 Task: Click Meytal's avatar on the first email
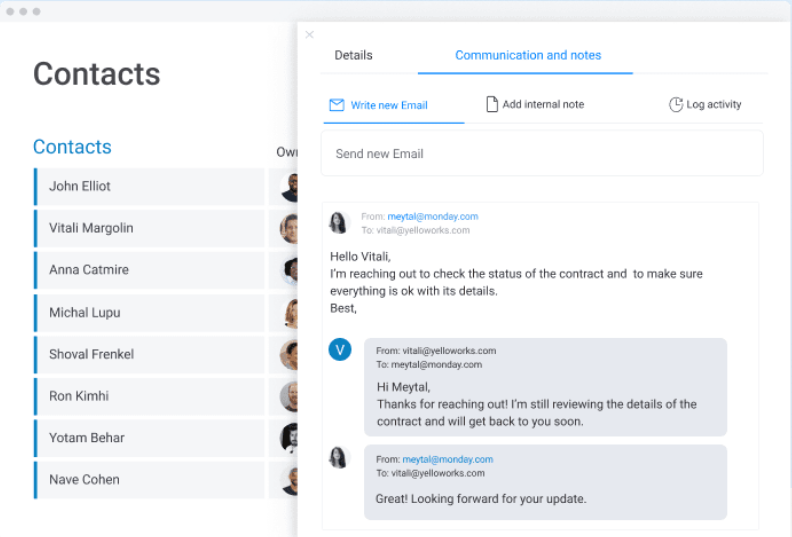click(338, 223)
